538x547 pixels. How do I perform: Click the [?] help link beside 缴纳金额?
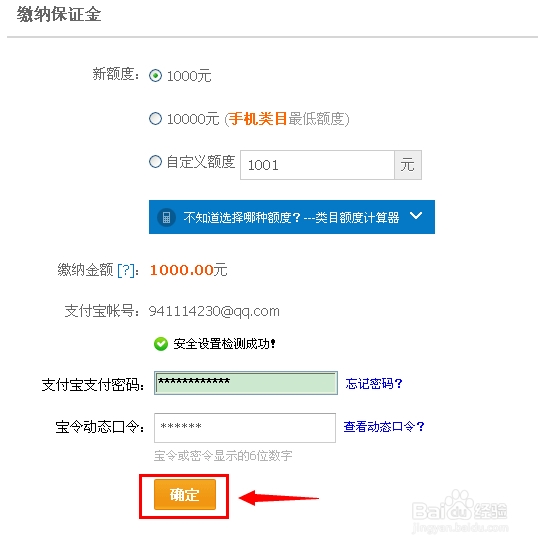(126, 270)
